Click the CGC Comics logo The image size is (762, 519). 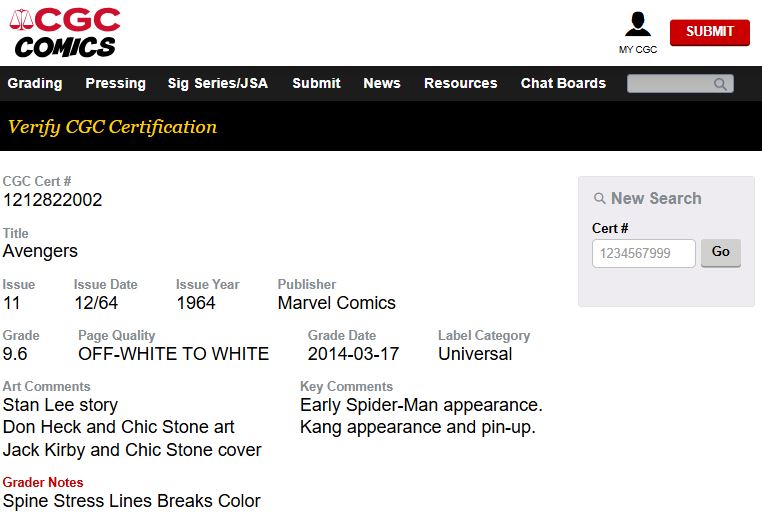(65, 33)
